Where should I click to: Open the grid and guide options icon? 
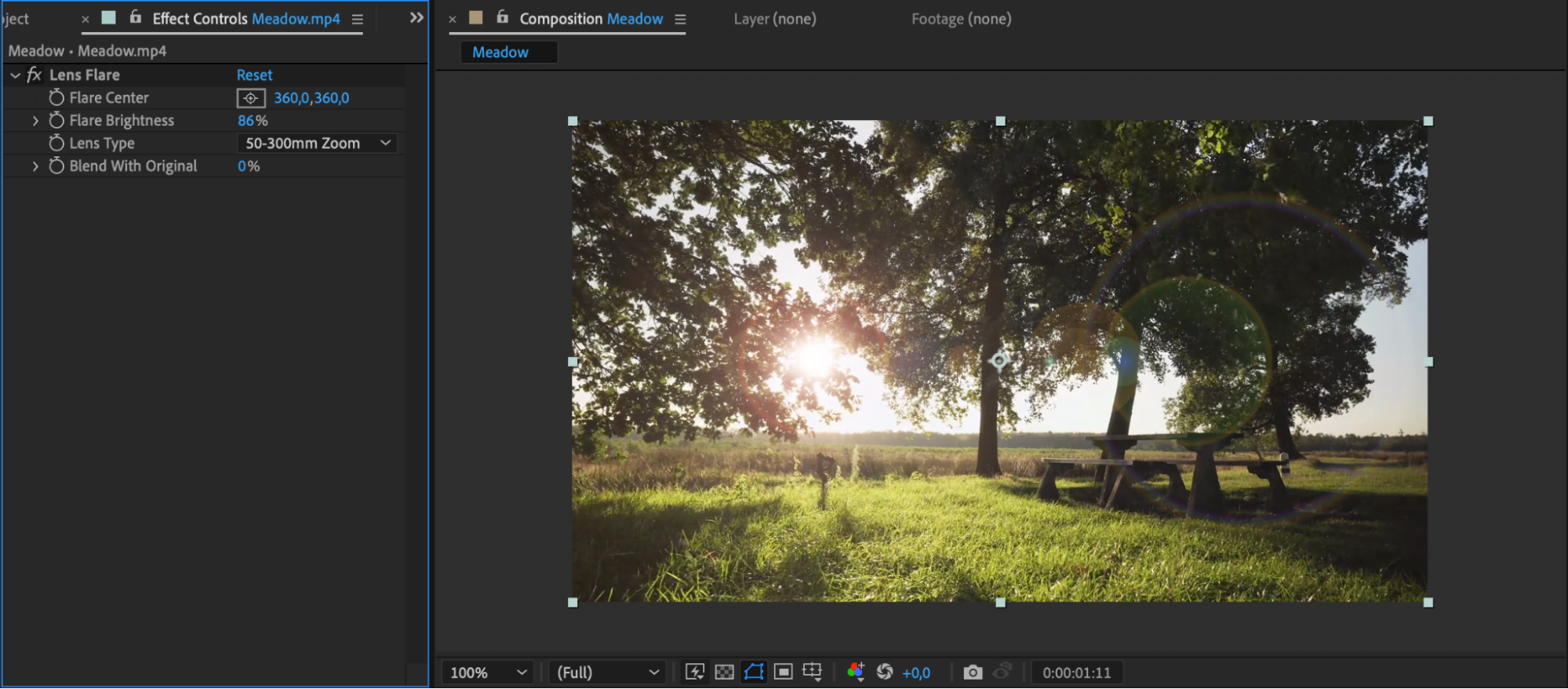pos(812,672)
